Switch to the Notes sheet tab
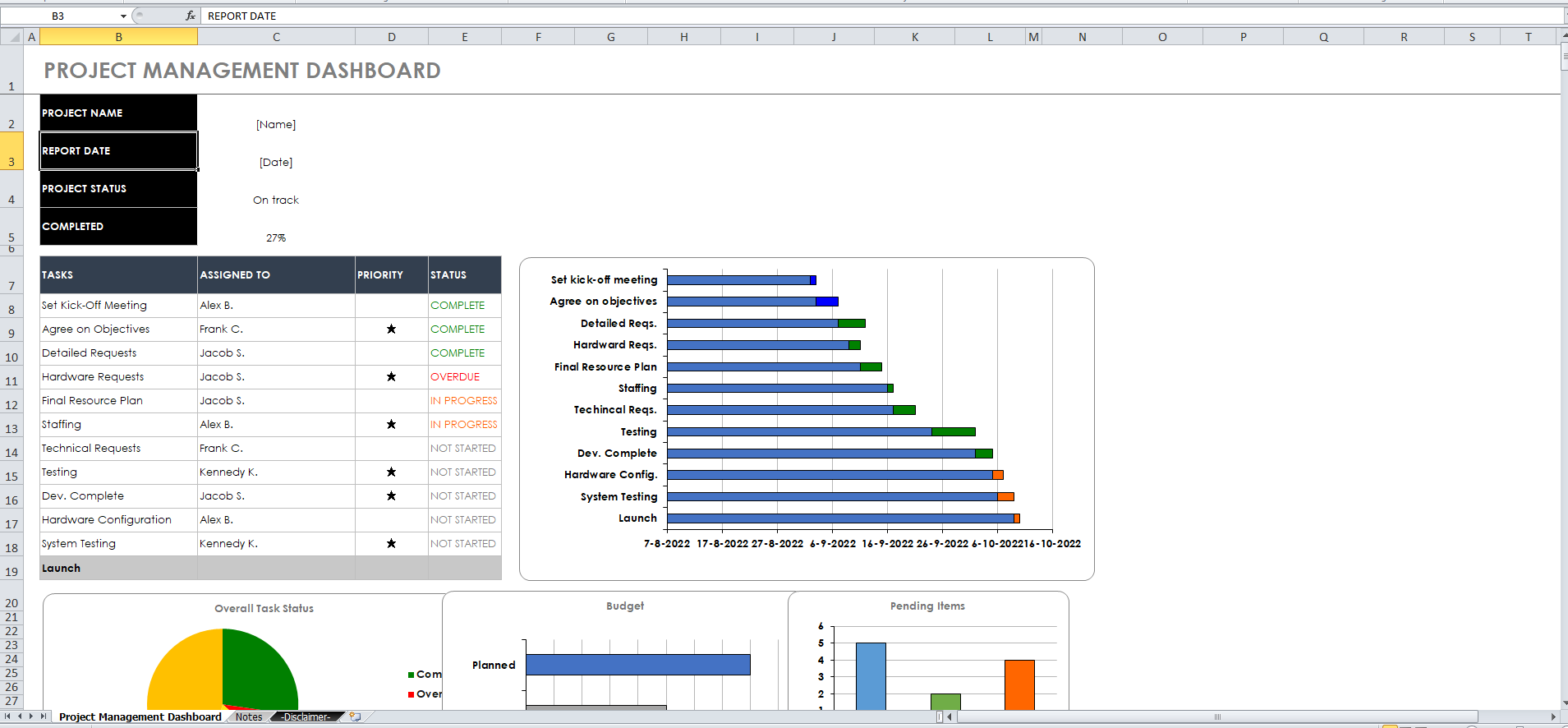1568x728 pixels. [249, 716]
